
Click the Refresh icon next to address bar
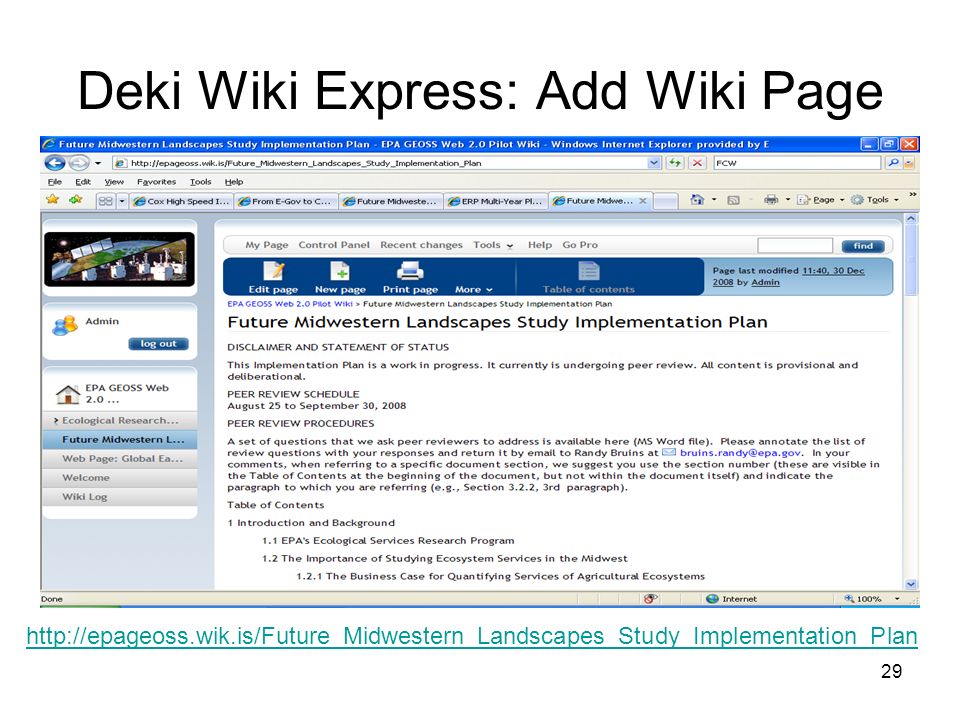[675, 163]
